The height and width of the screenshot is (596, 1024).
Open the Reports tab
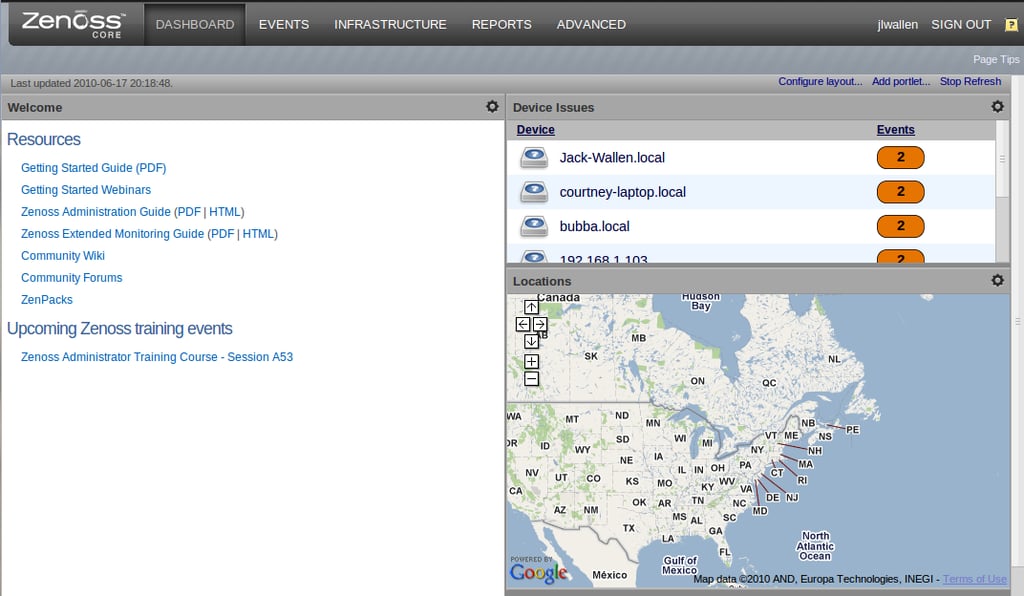(502, 25)
